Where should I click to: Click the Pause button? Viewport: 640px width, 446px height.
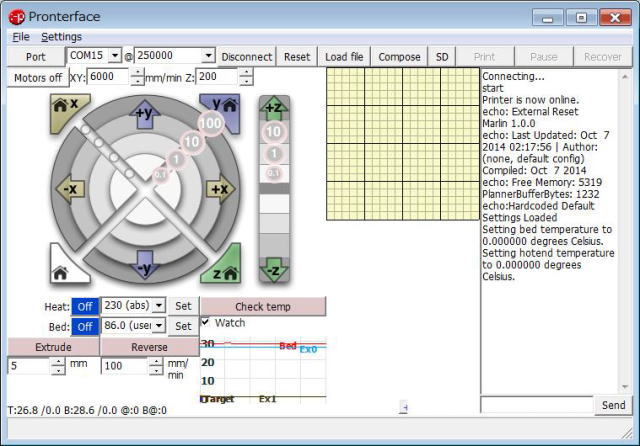(x=544, y=57)
